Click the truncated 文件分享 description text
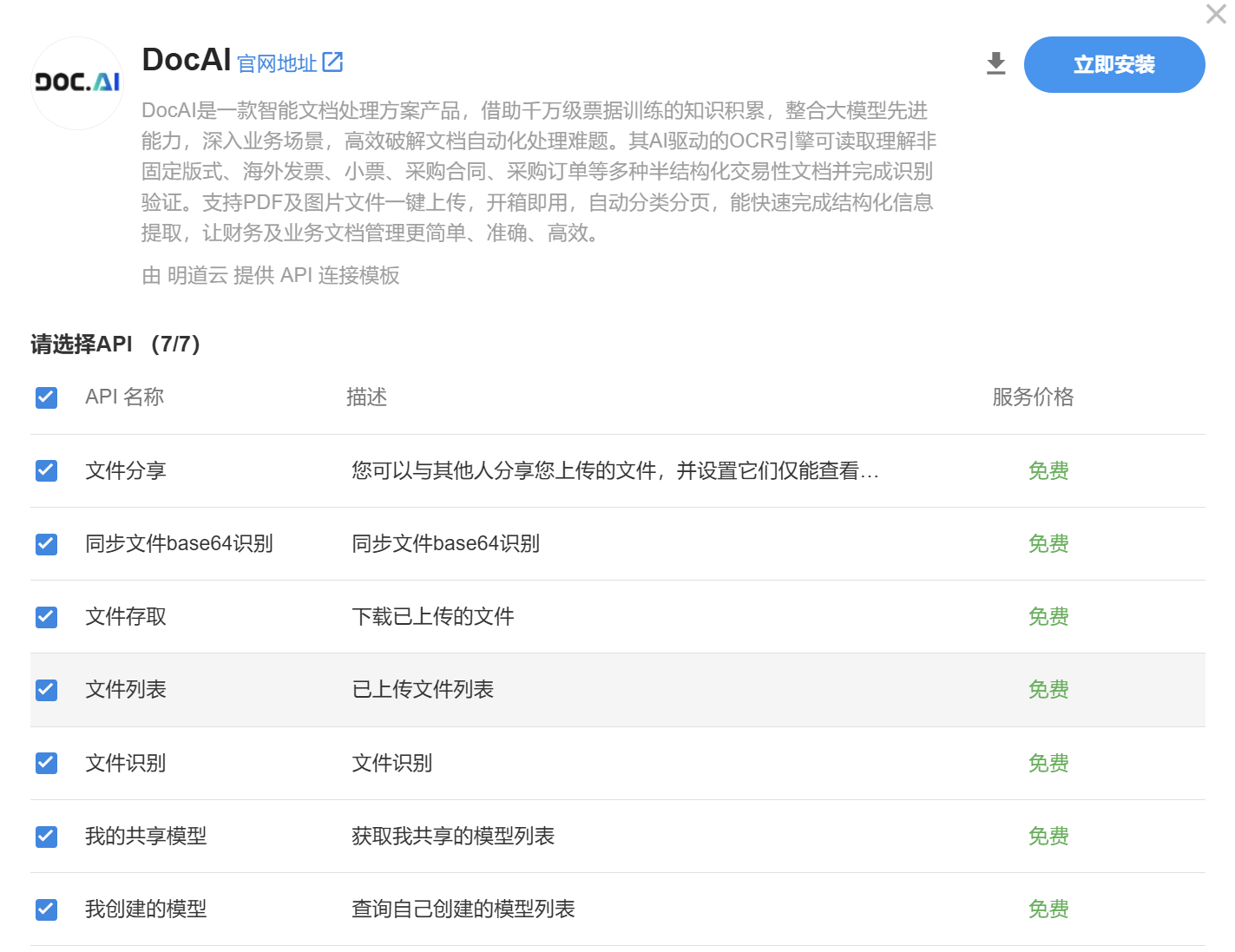Viewport: 1235px width, 952px height. click(614, 471)
